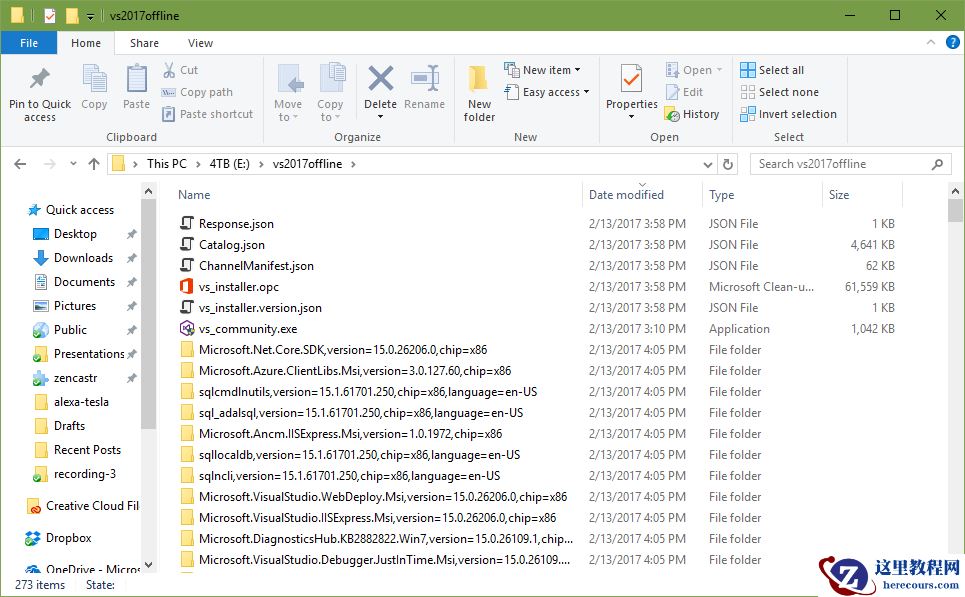Viewport: 965px width, 597px height.
Task: Click Paste shortcut in ribbon
Action: [x=207, y=114]
